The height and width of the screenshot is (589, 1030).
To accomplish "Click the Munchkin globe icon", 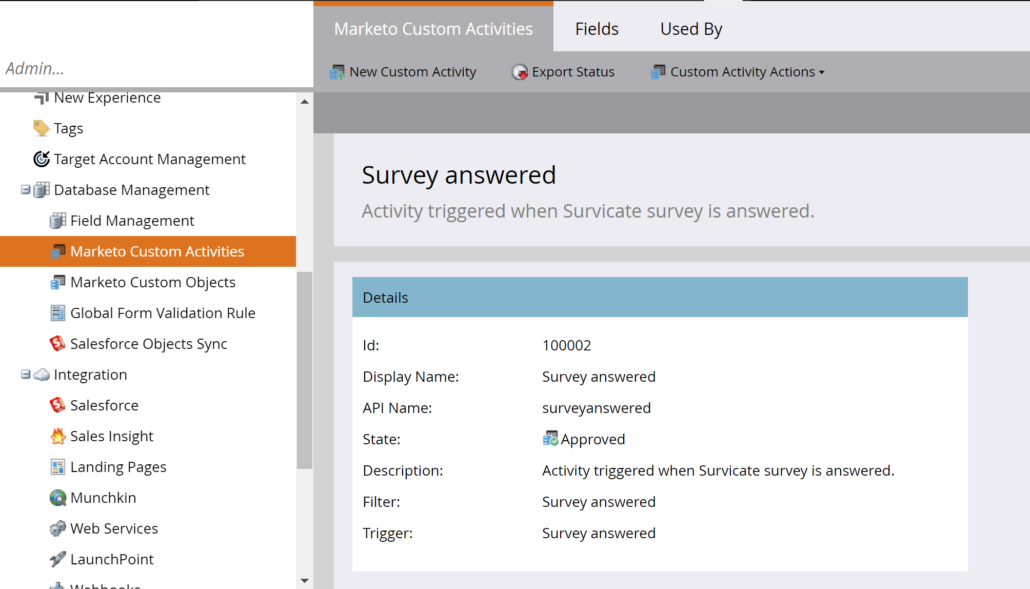I will point(58,498).
